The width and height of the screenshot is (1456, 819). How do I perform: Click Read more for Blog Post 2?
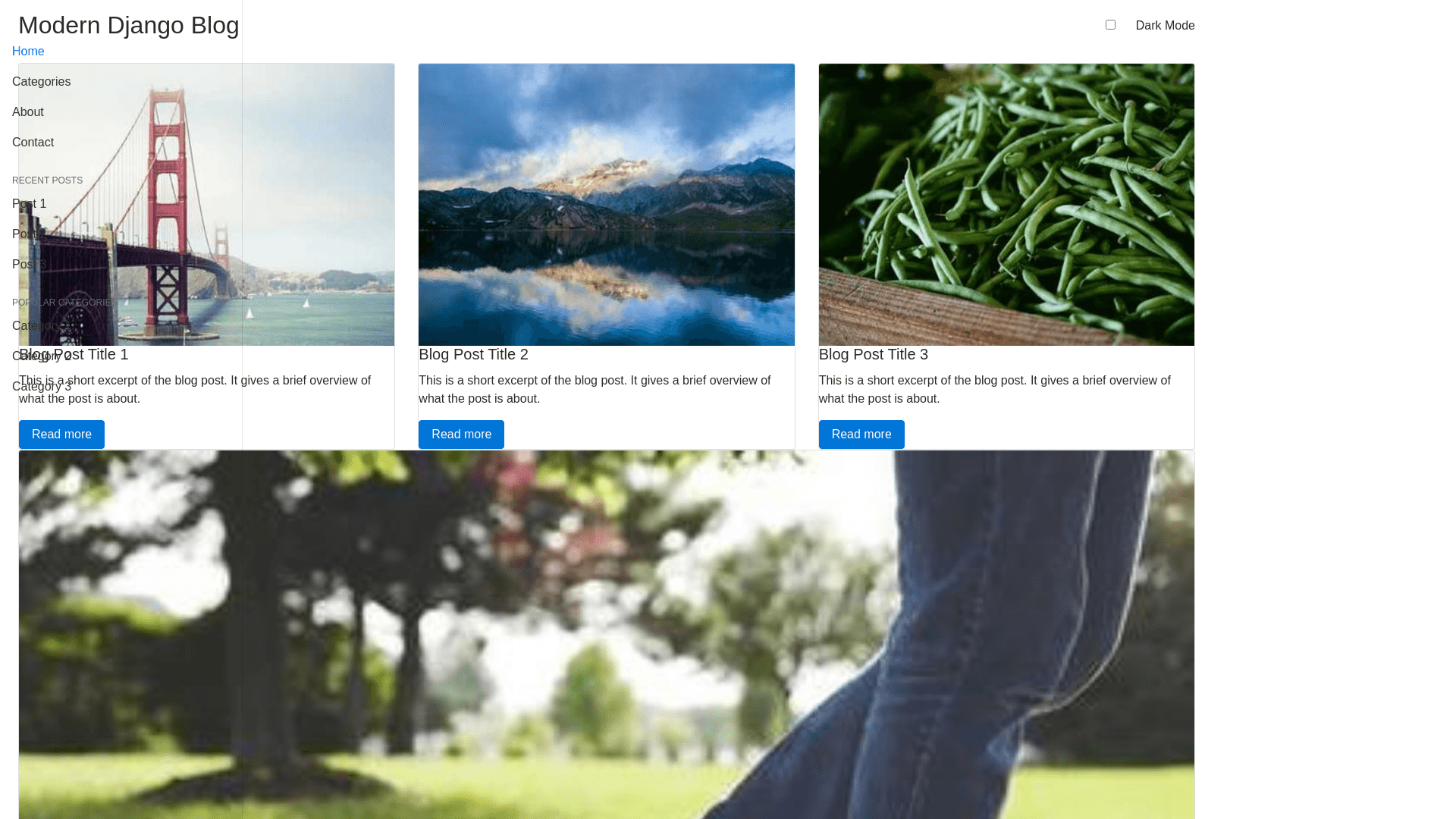click(461, 435)
